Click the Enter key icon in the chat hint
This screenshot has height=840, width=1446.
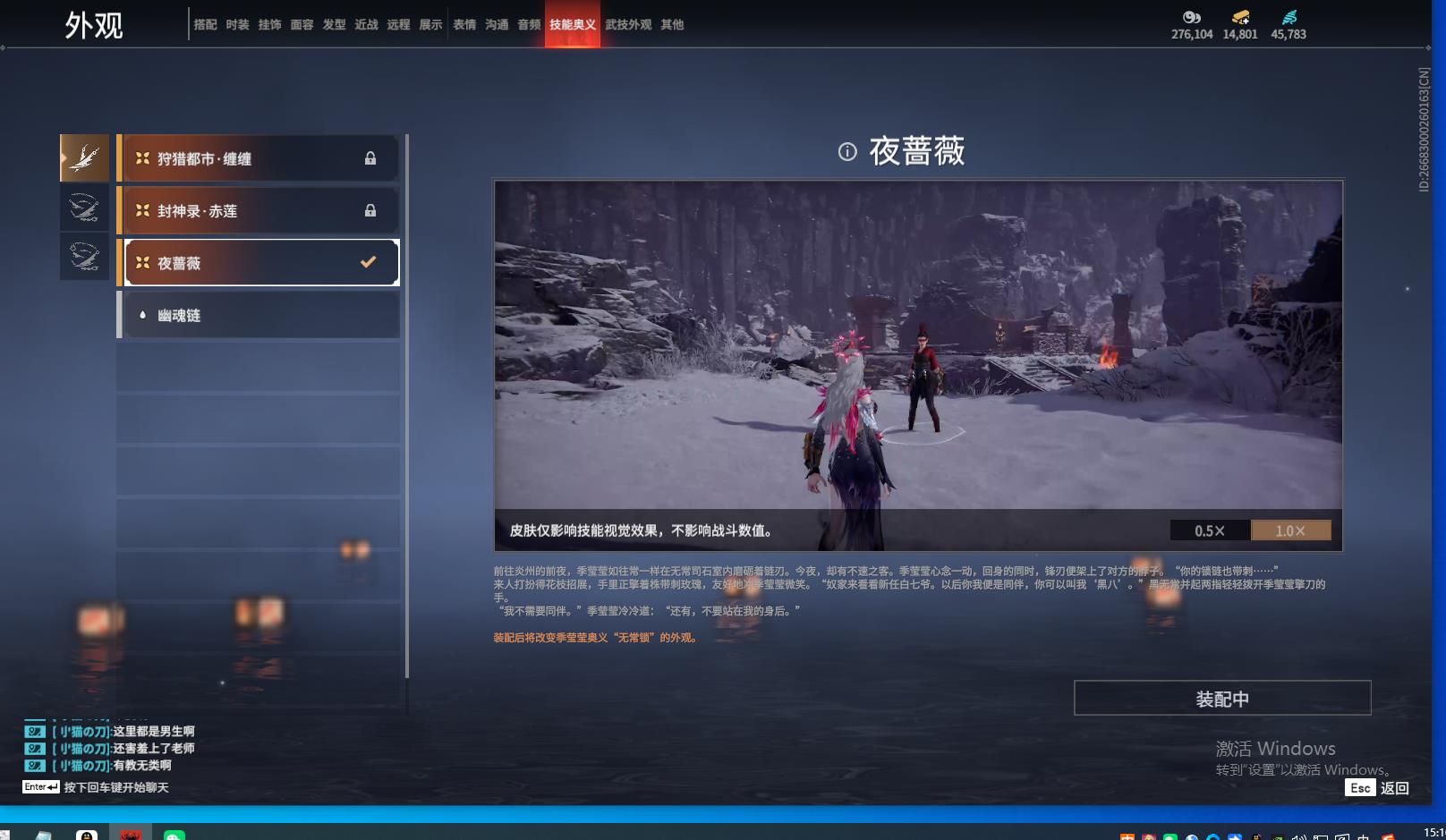(41, 787)
